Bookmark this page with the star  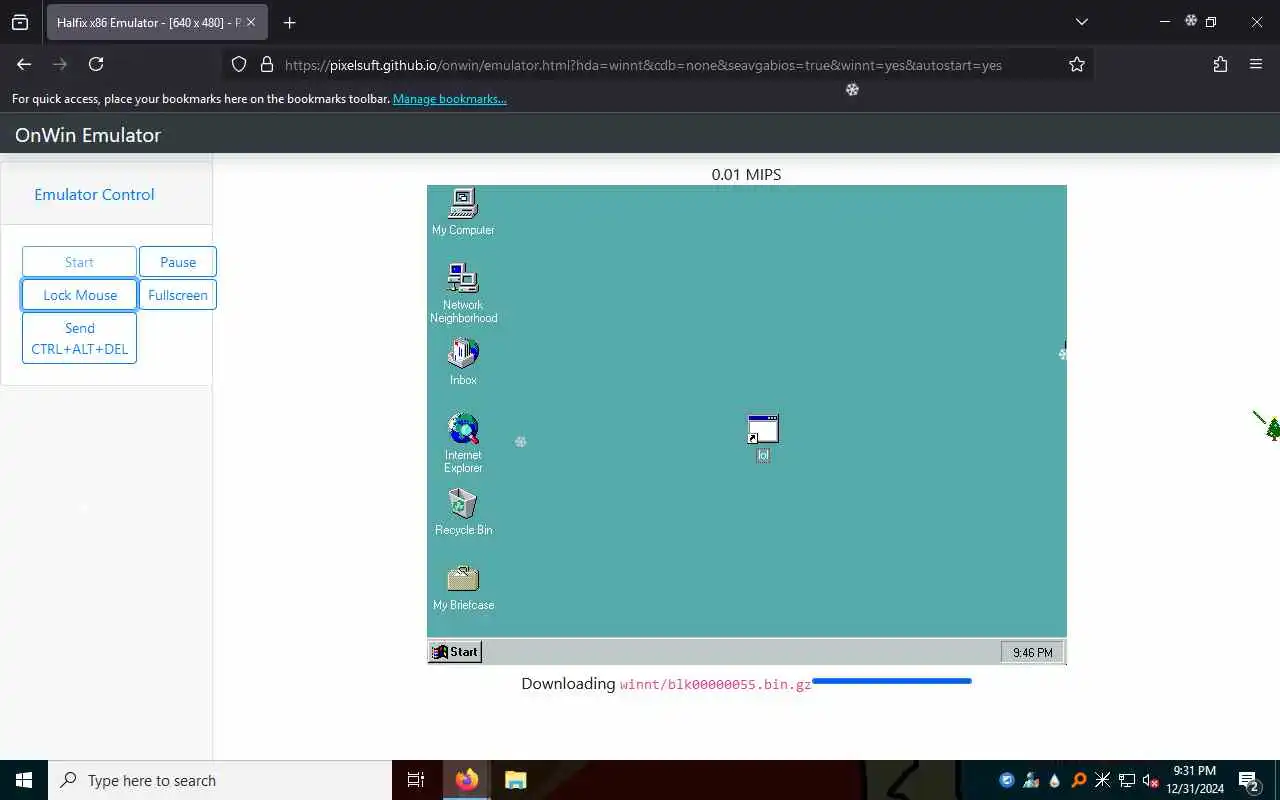pos(1076,64)
